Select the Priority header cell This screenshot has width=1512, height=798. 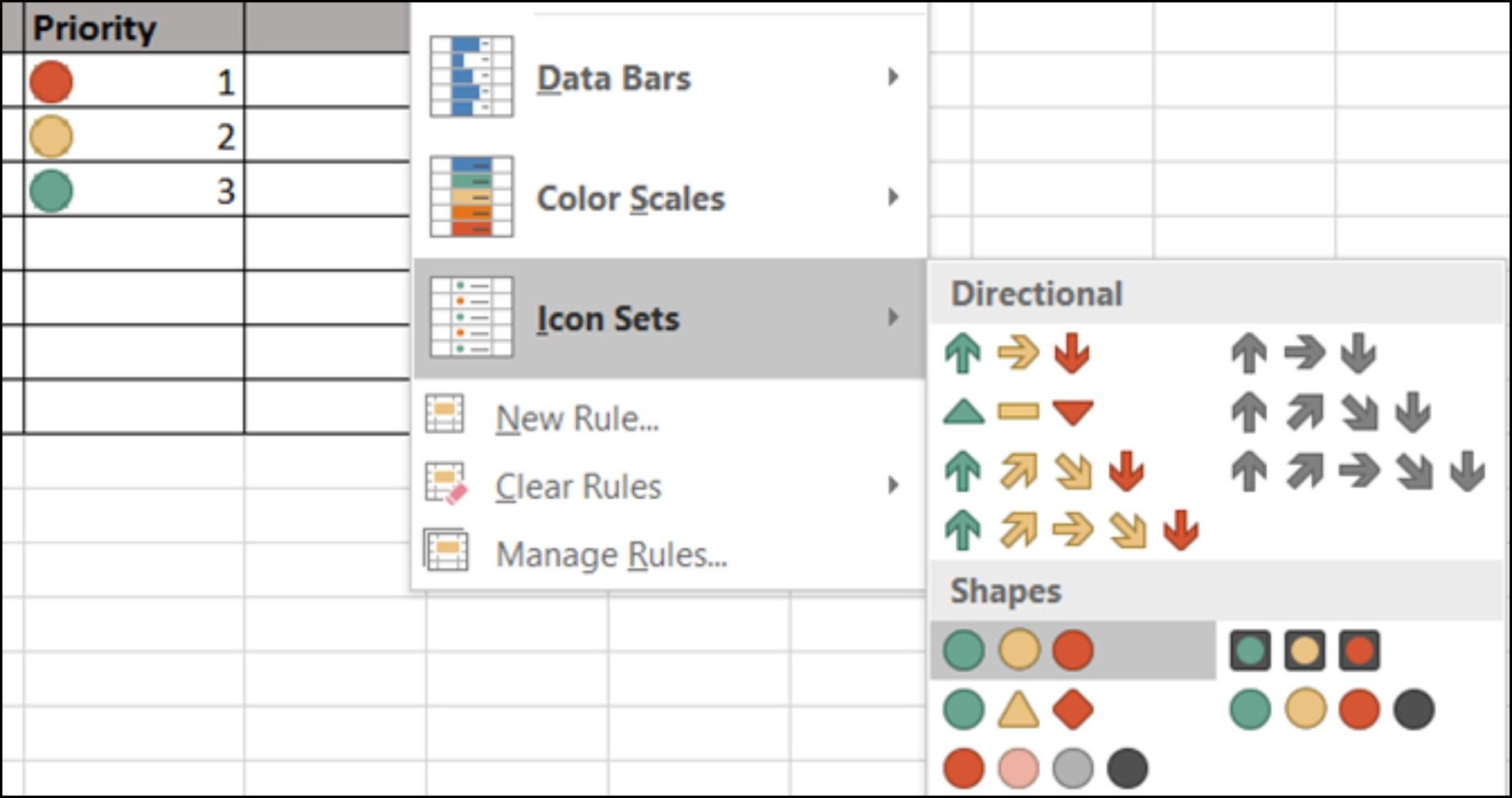[x=133, y=29]
